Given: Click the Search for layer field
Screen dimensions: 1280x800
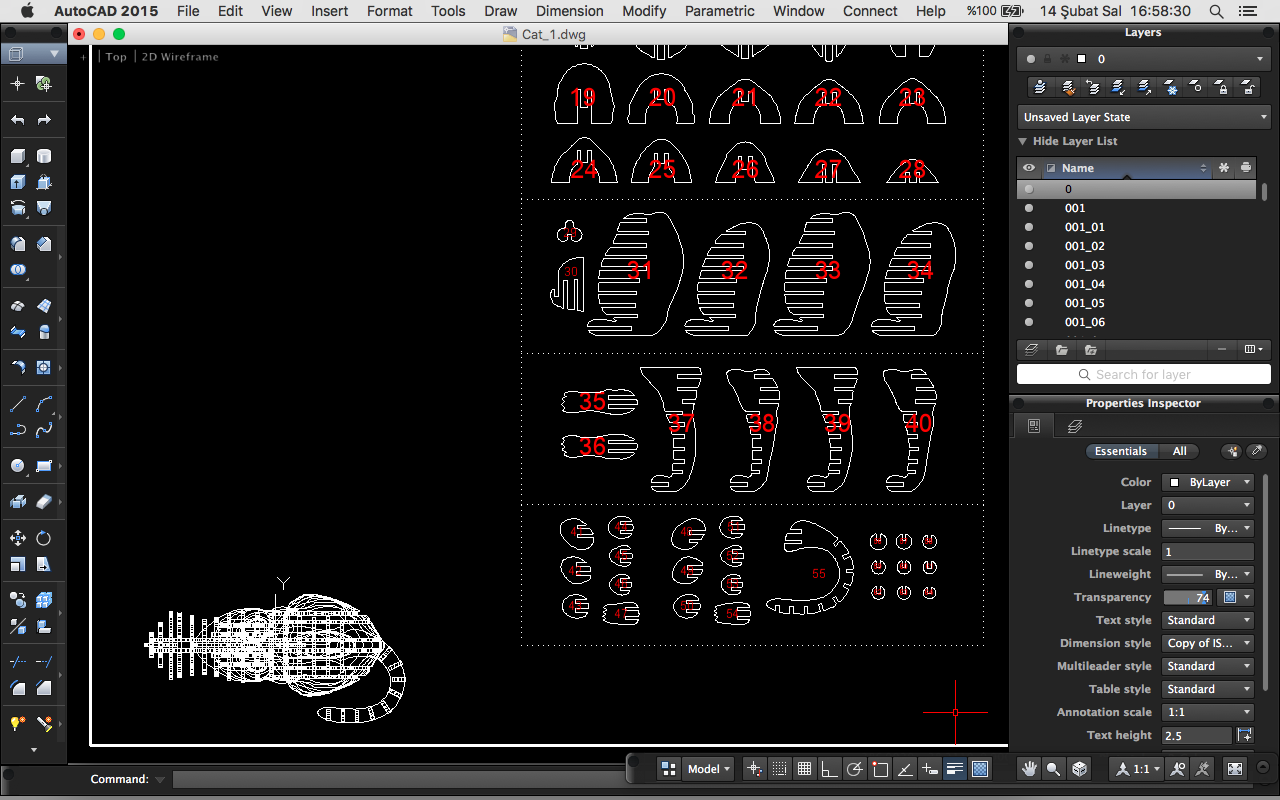Looking at the screenshot, I should (1143, 374).
